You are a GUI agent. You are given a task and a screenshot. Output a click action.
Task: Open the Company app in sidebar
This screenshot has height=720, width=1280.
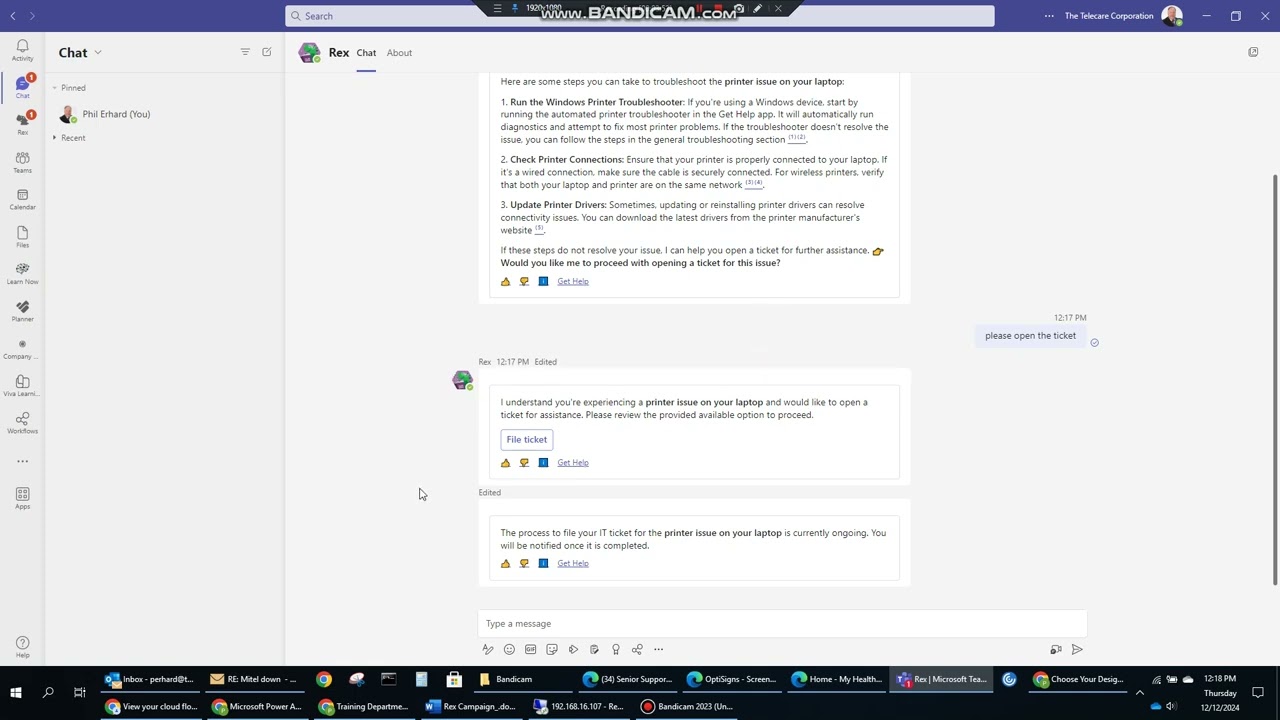[x=22, y=349]
